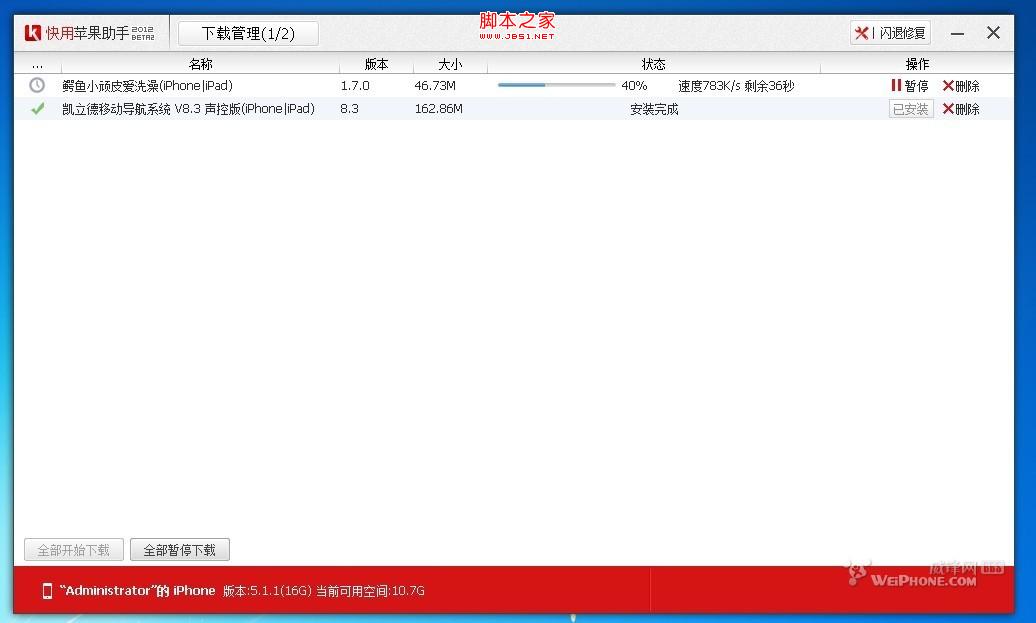Click the ... column header
The image size is (1036, 623).
click(37, 65)
